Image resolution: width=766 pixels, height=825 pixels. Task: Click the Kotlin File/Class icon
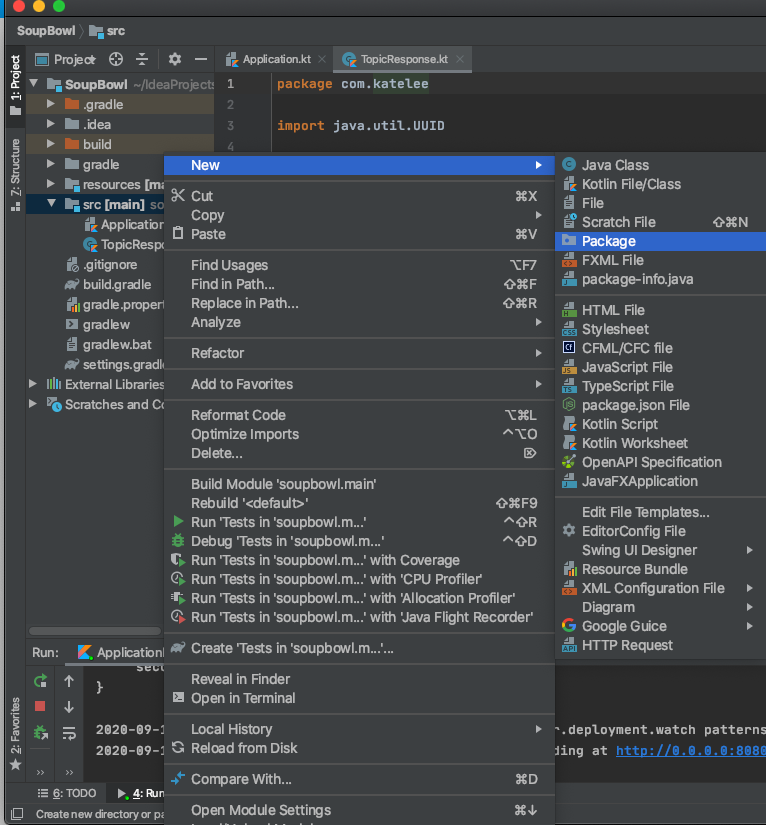(570, 184)
